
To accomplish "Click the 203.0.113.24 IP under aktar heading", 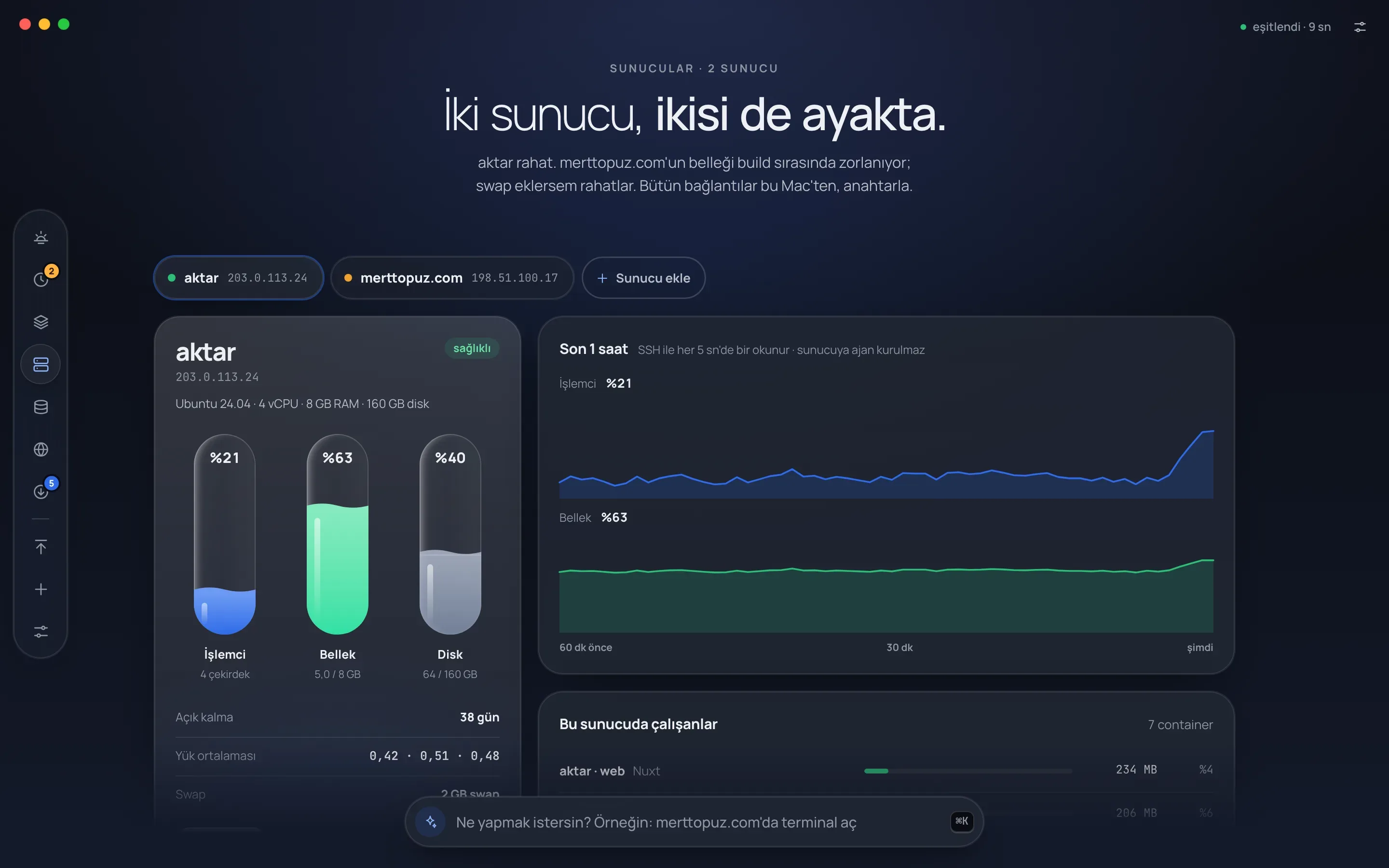I will [217, 377].
